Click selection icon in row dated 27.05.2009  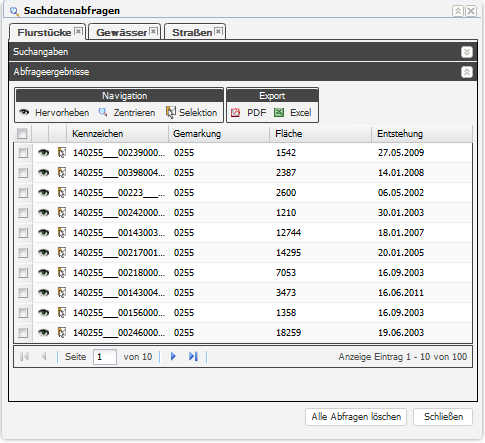[x=62, y=153]
